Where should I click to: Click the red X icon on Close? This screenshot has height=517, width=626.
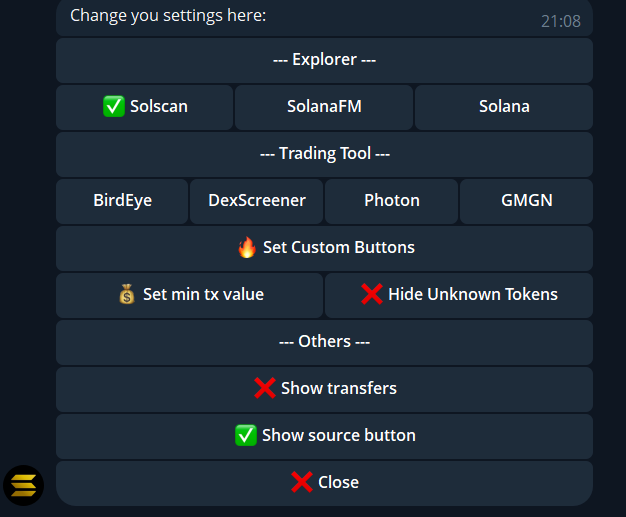click(302, 482)
